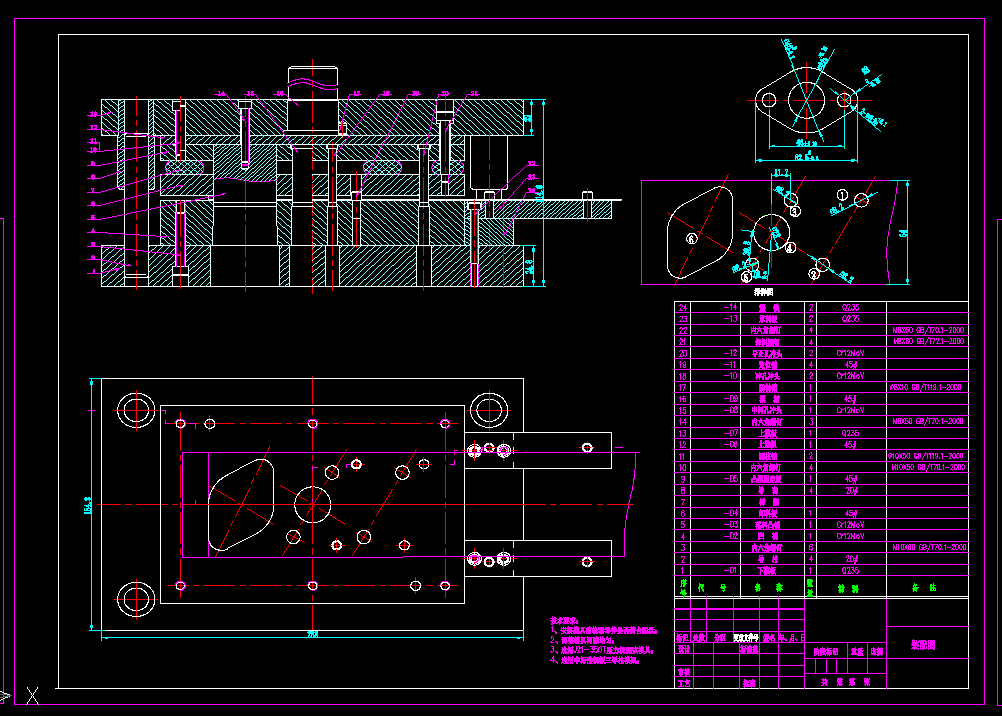Click the large center circle in the plan view
The height and width of the screenshot is (716, 1002).
pos(312,504)
